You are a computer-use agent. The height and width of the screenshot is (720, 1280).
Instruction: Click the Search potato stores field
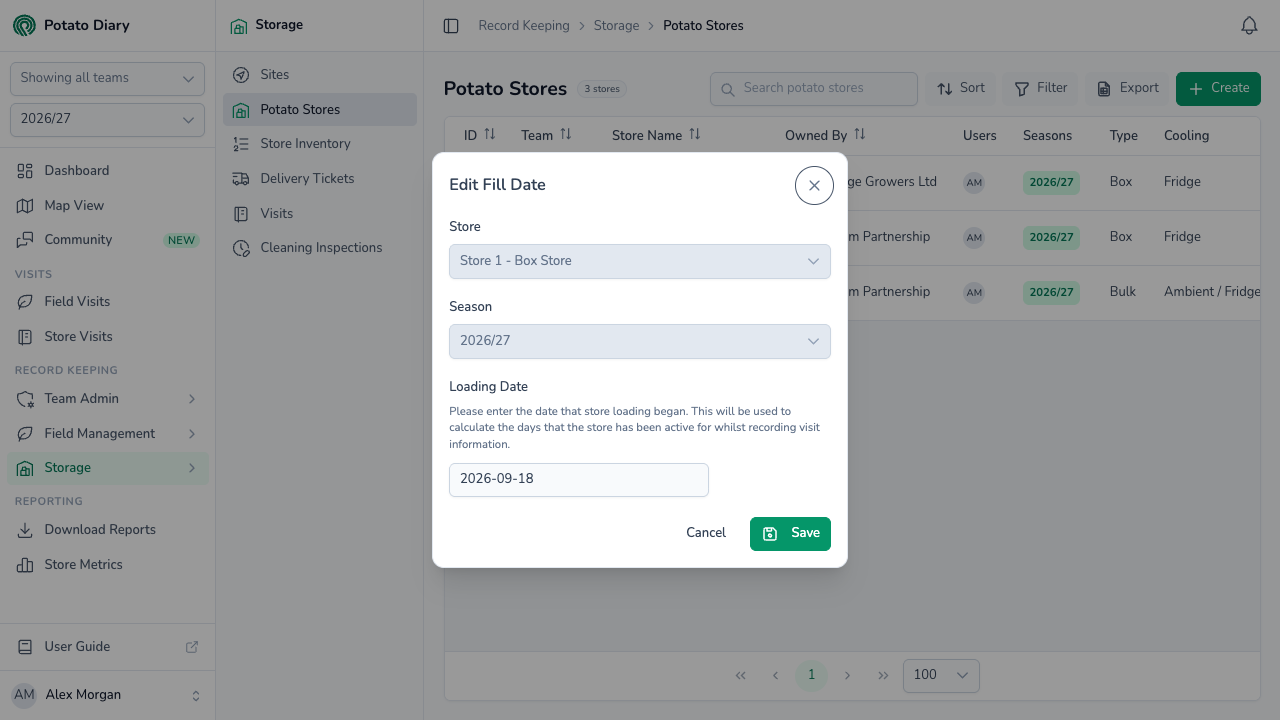click(x=814, y=89)
